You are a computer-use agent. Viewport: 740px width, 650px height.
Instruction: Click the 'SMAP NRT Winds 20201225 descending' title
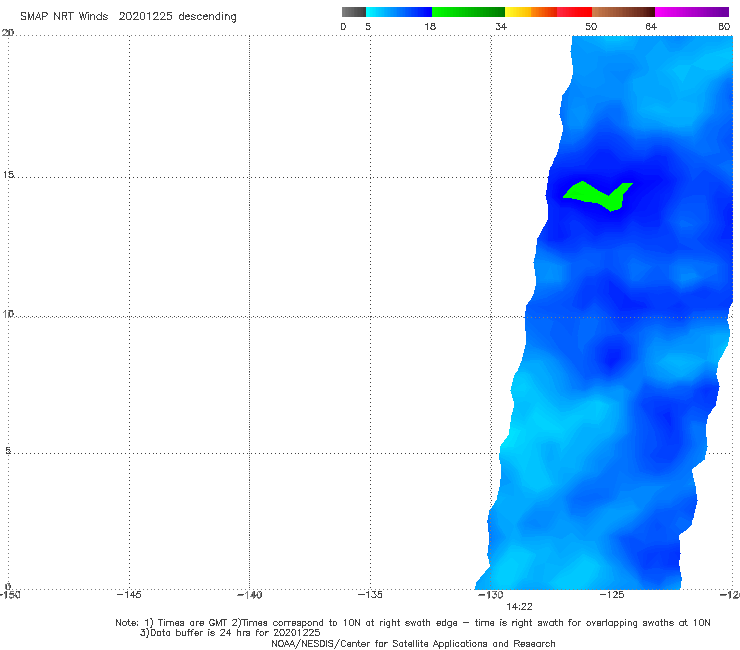(128, 17)
